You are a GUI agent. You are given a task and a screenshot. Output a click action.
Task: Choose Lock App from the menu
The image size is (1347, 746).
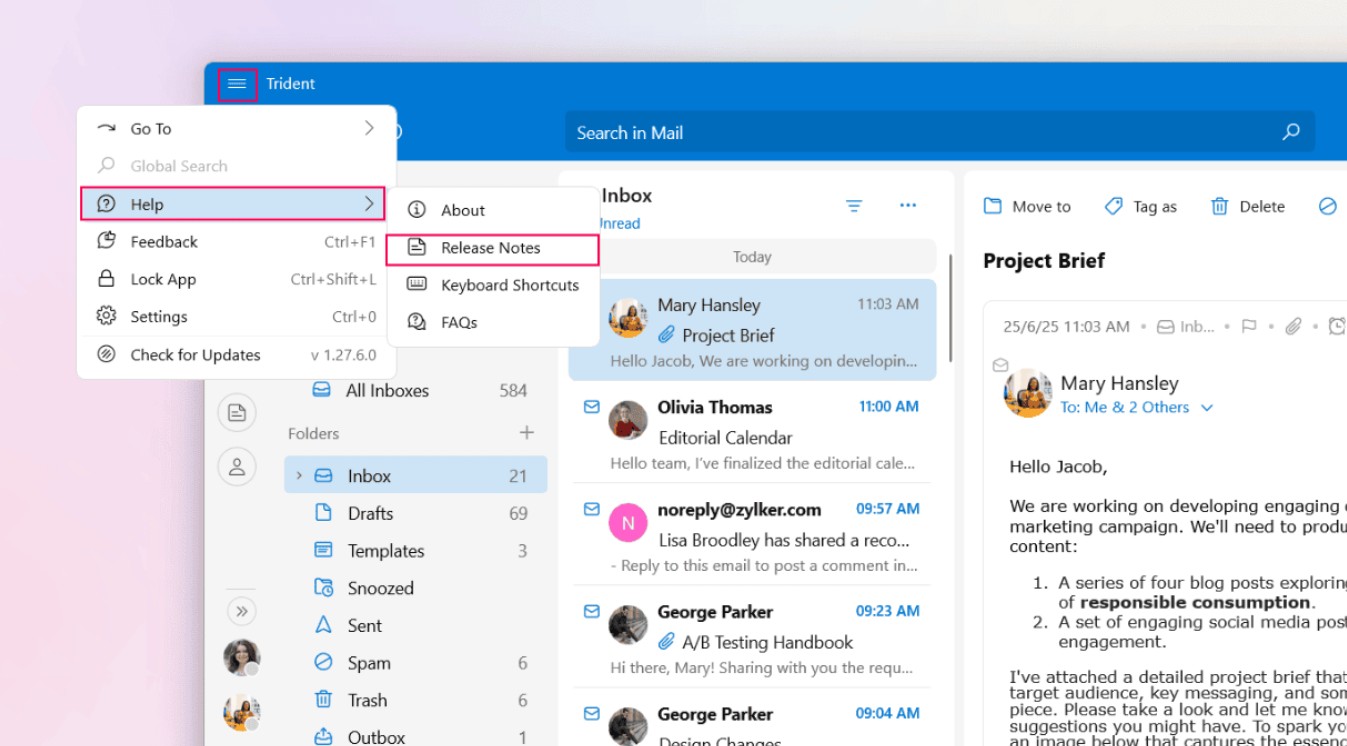(x=236, y=280)
